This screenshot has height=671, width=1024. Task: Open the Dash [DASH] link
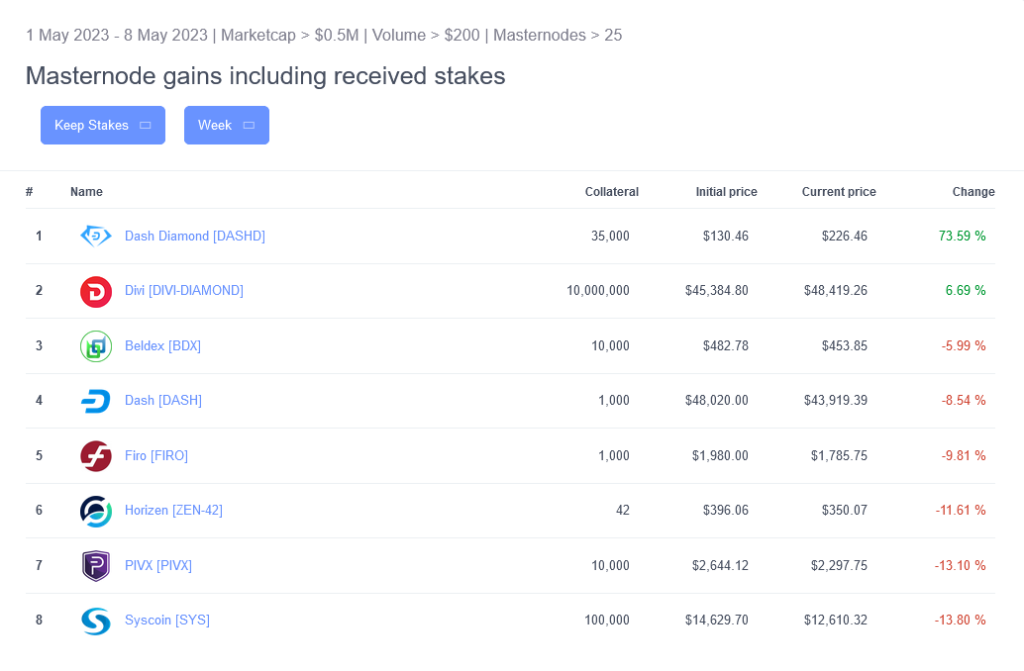[x=163, y=400]
